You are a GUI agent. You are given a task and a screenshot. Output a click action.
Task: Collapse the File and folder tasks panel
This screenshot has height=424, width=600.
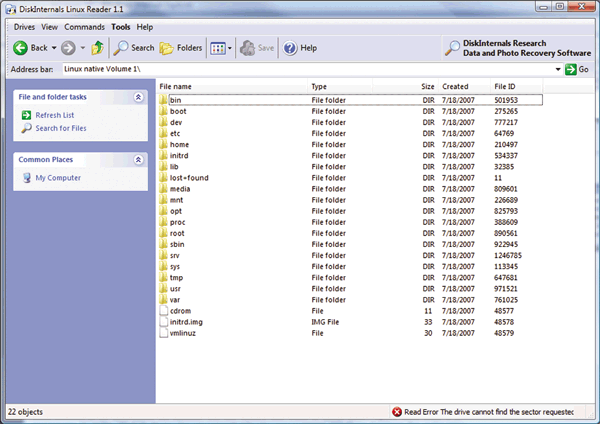click(x=138, y=97)
